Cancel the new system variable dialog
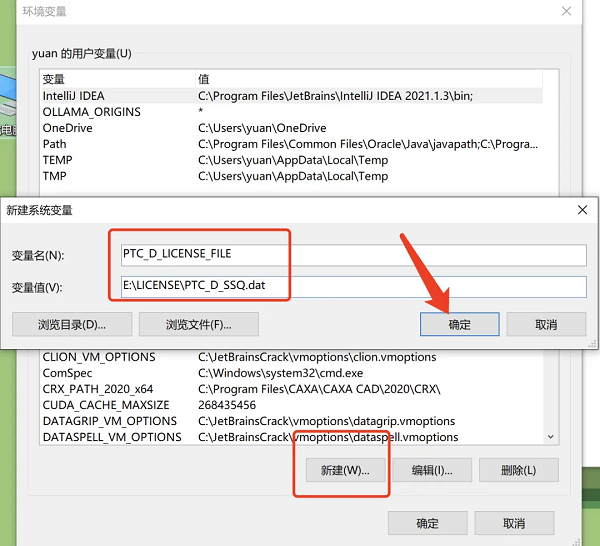The height and width of the screenshot is (546, 600). 546,324
